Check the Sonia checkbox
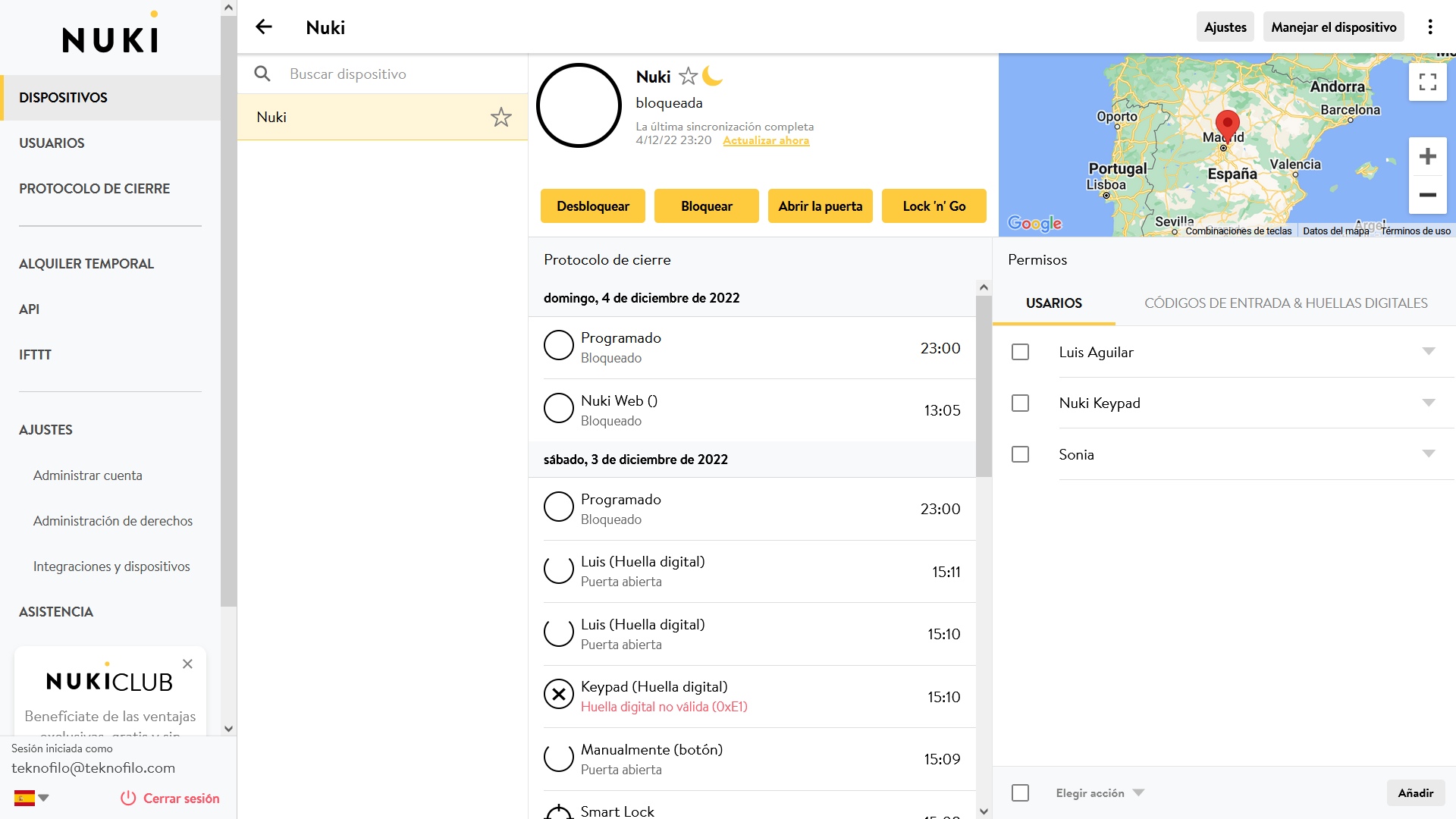The width and height of the screenshot is (1456, 819). tap(1021, 454)
